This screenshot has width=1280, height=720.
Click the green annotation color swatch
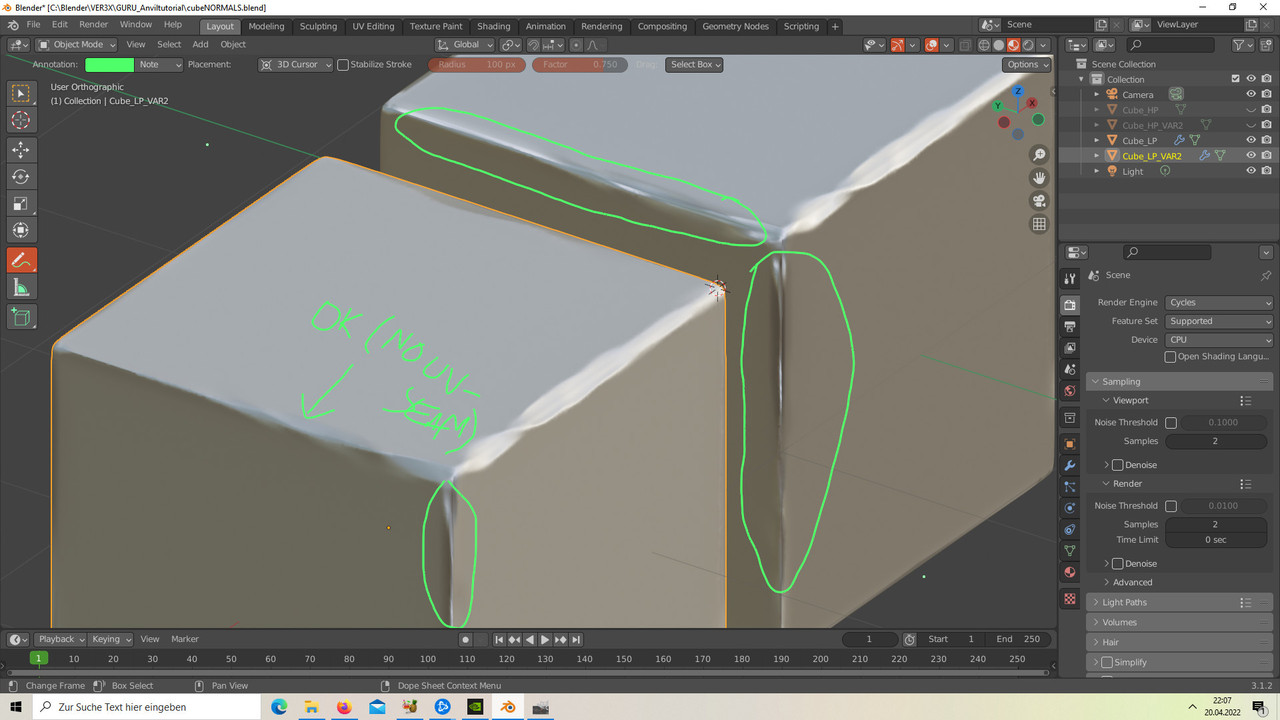(108, 64)
